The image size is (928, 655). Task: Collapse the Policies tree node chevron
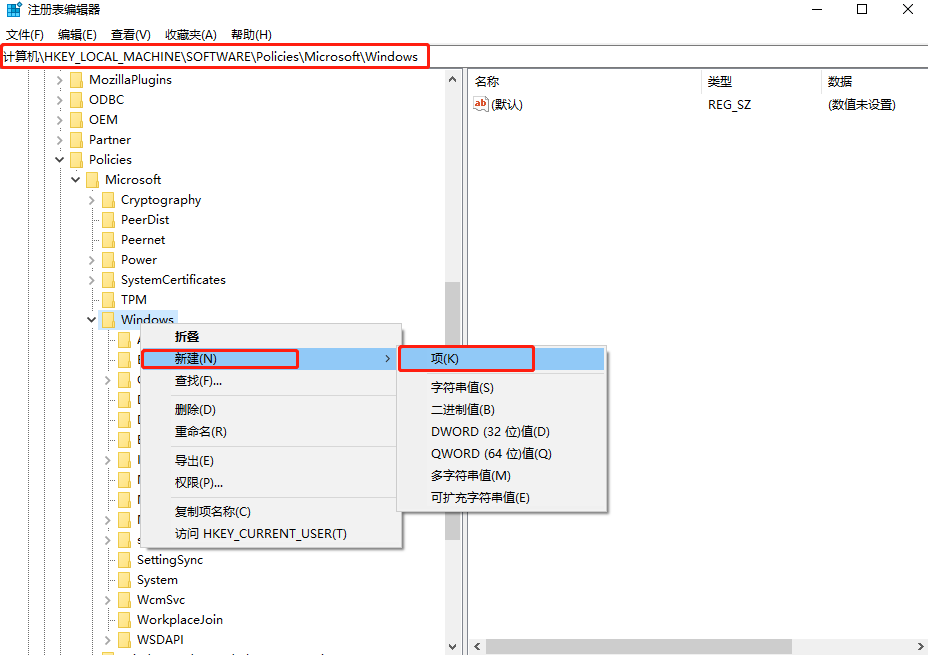(x=59, y=159)
